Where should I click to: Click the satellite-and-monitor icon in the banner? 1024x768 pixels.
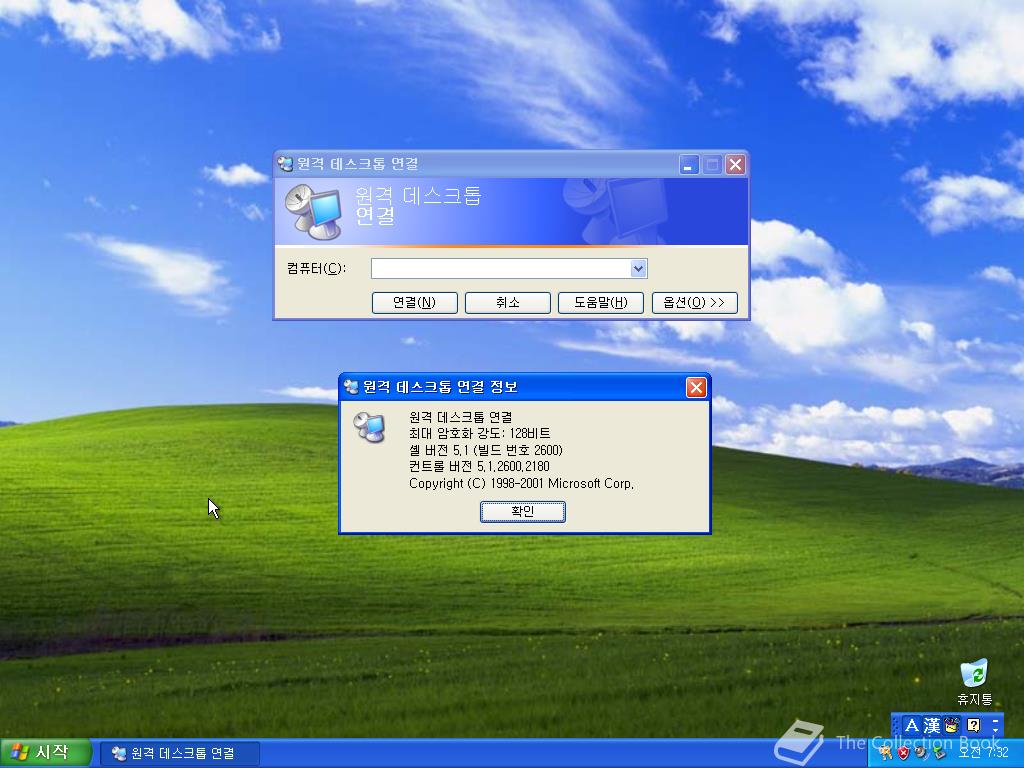[313, 212]
